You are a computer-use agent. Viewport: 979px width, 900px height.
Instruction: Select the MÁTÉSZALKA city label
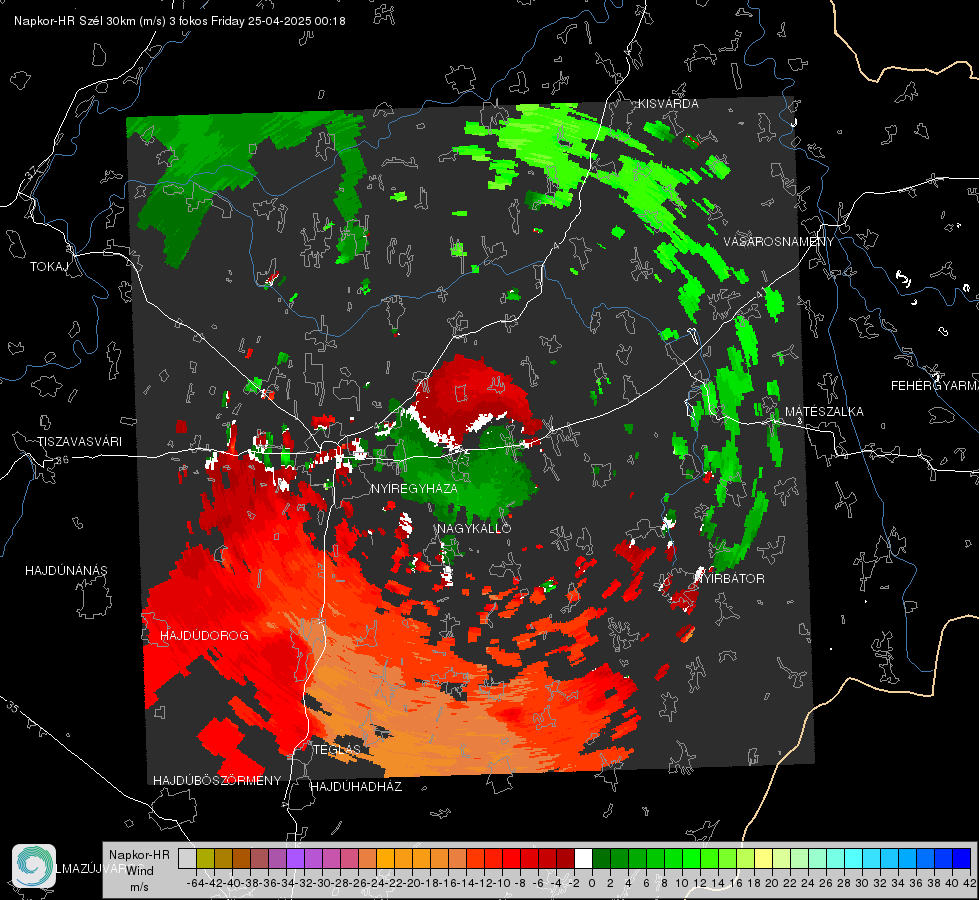point(824,412)
